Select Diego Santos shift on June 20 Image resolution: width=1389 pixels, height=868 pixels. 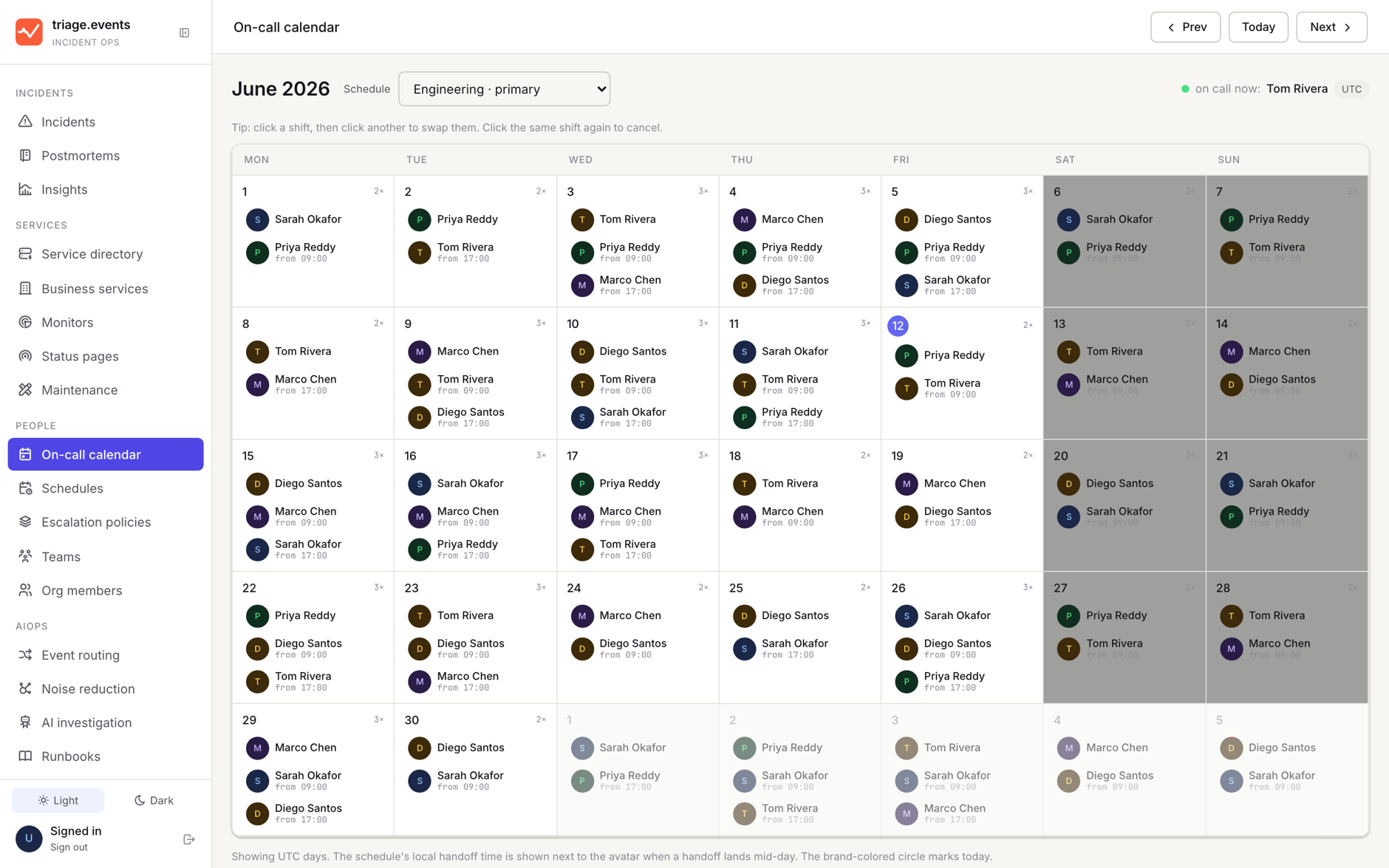tap(1123, 484)
